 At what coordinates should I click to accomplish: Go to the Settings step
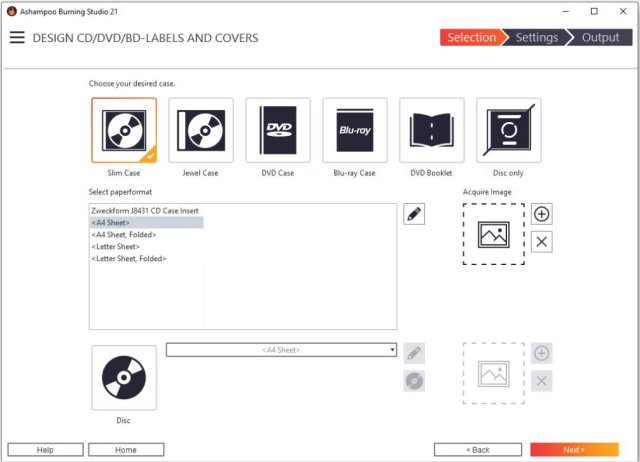537,38
